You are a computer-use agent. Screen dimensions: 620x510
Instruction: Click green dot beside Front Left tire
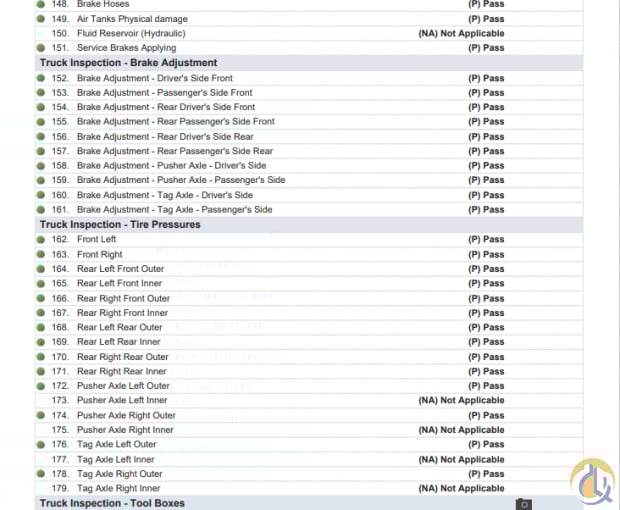click(41, 239)
